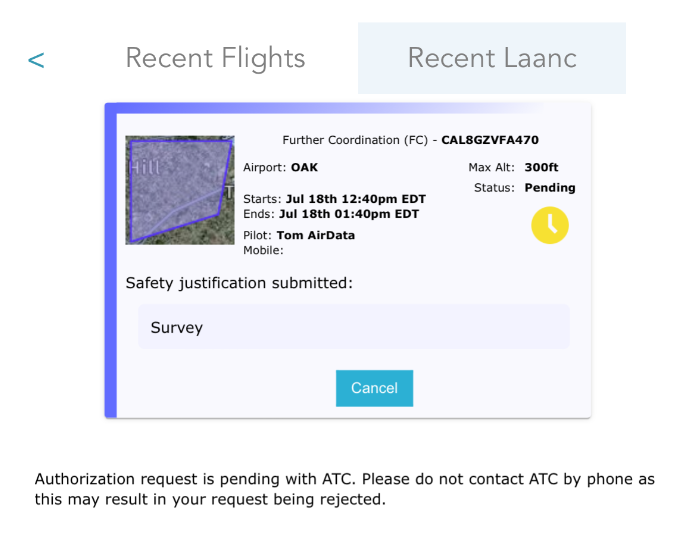The width and height of the screenshot is (698, 537).
Task: Switch to the Recent Laanc tab
Action: (x=492, y=58)
